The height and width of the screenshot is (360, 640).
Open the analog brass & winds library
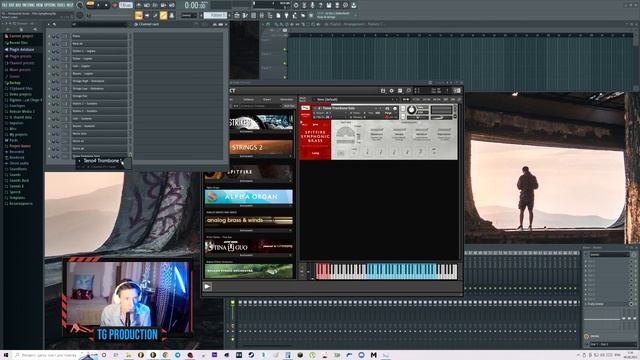249,221
